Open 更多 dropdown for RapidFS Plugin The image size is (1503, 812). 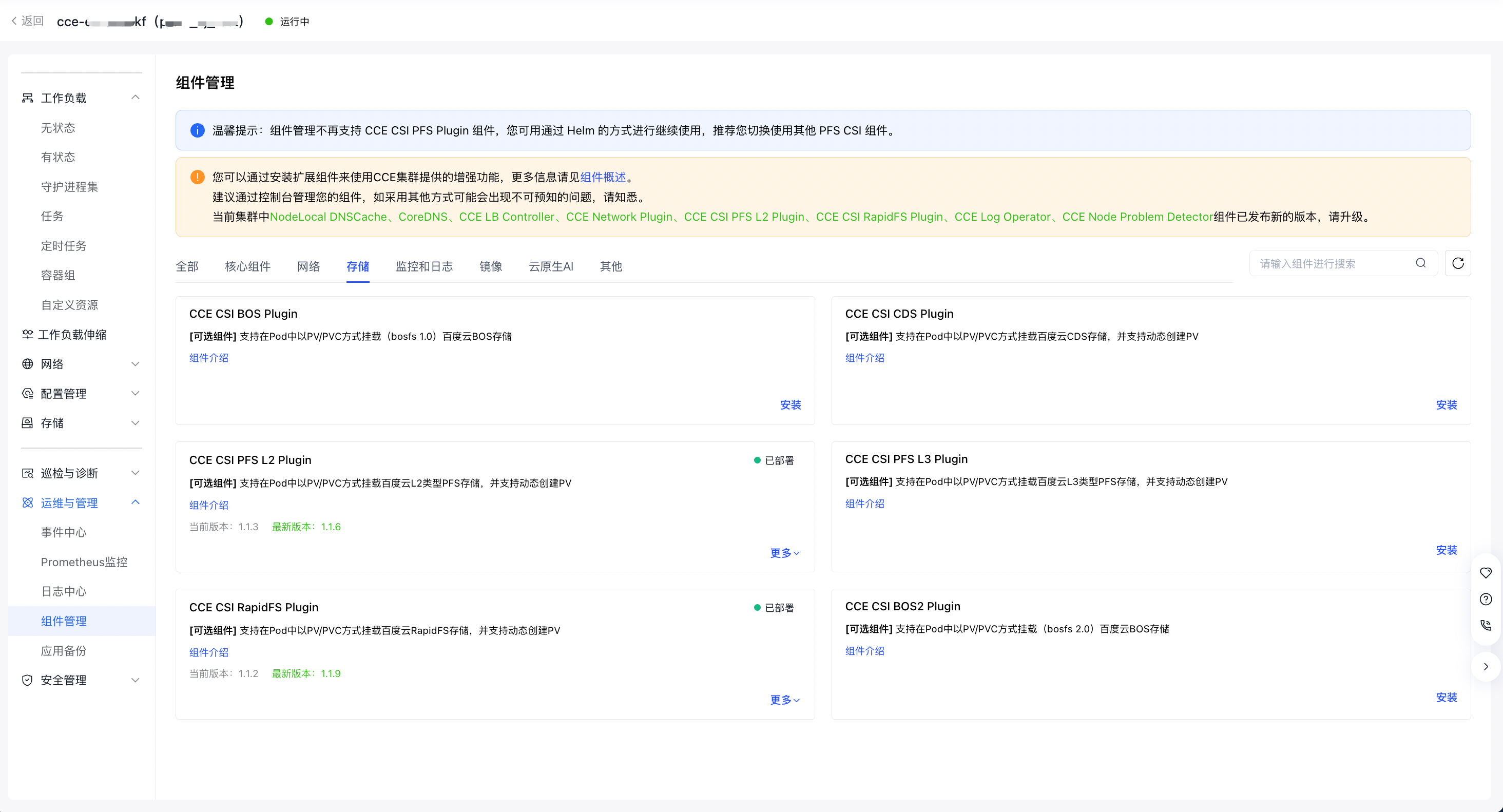tap(785, 700)
